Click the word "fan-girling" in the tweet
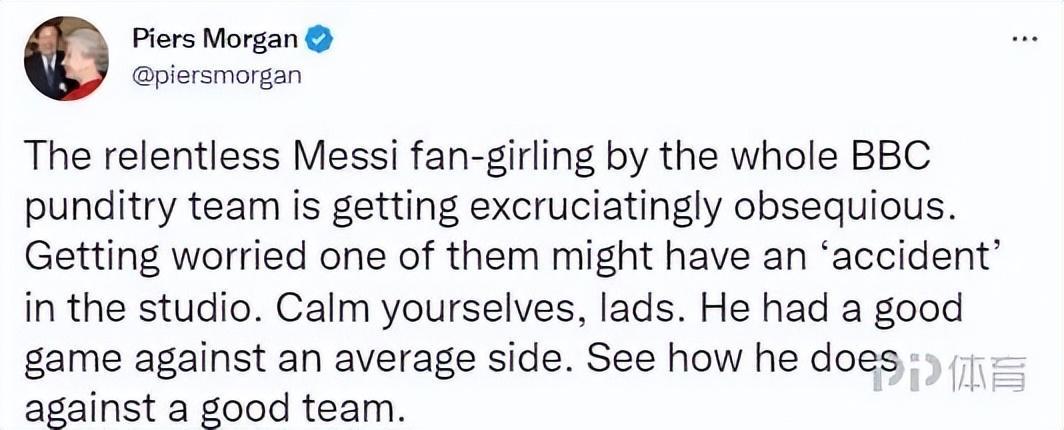 click(x=485, y=160)
